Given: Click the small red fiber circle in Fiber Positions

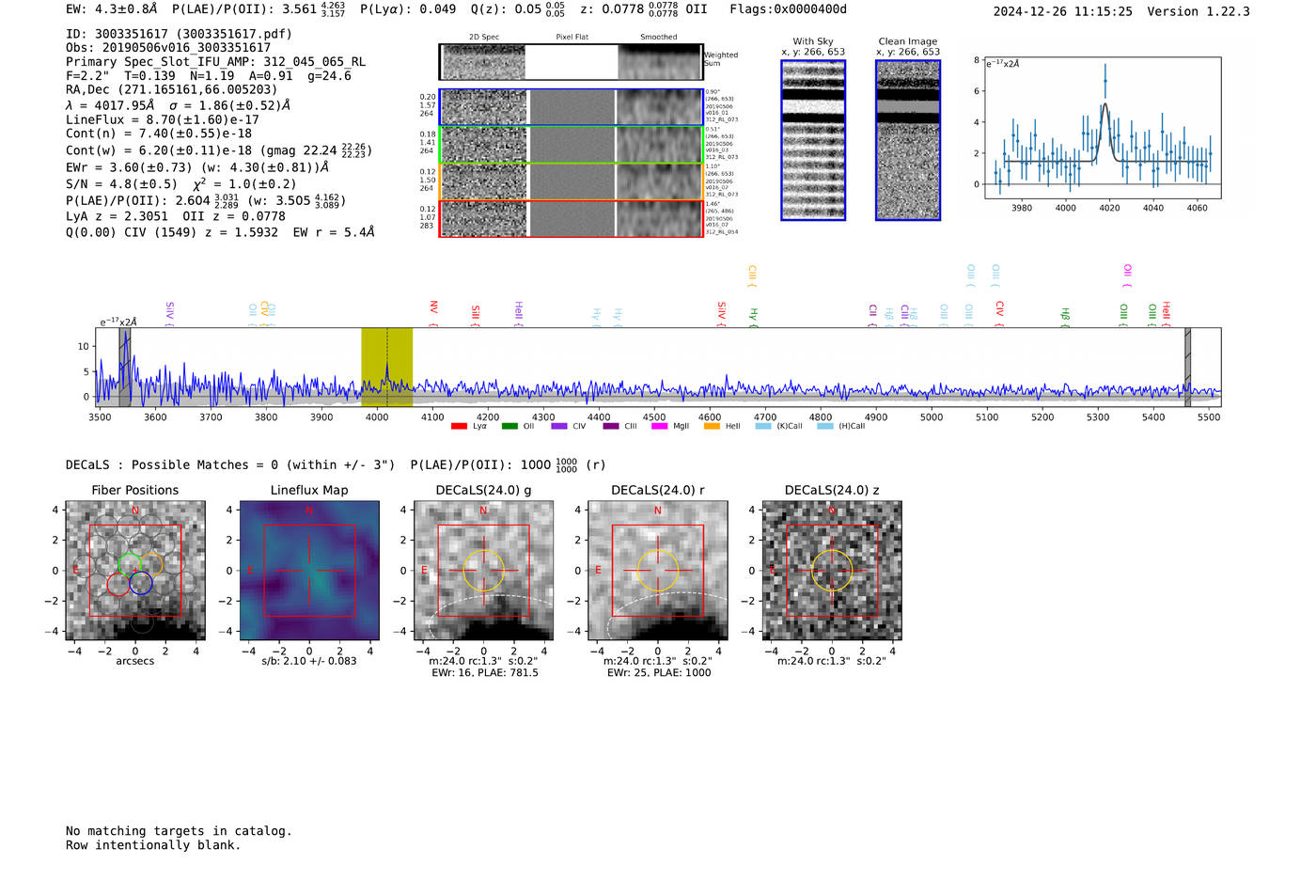Looking at the screenshot, I should coord(118,584).
